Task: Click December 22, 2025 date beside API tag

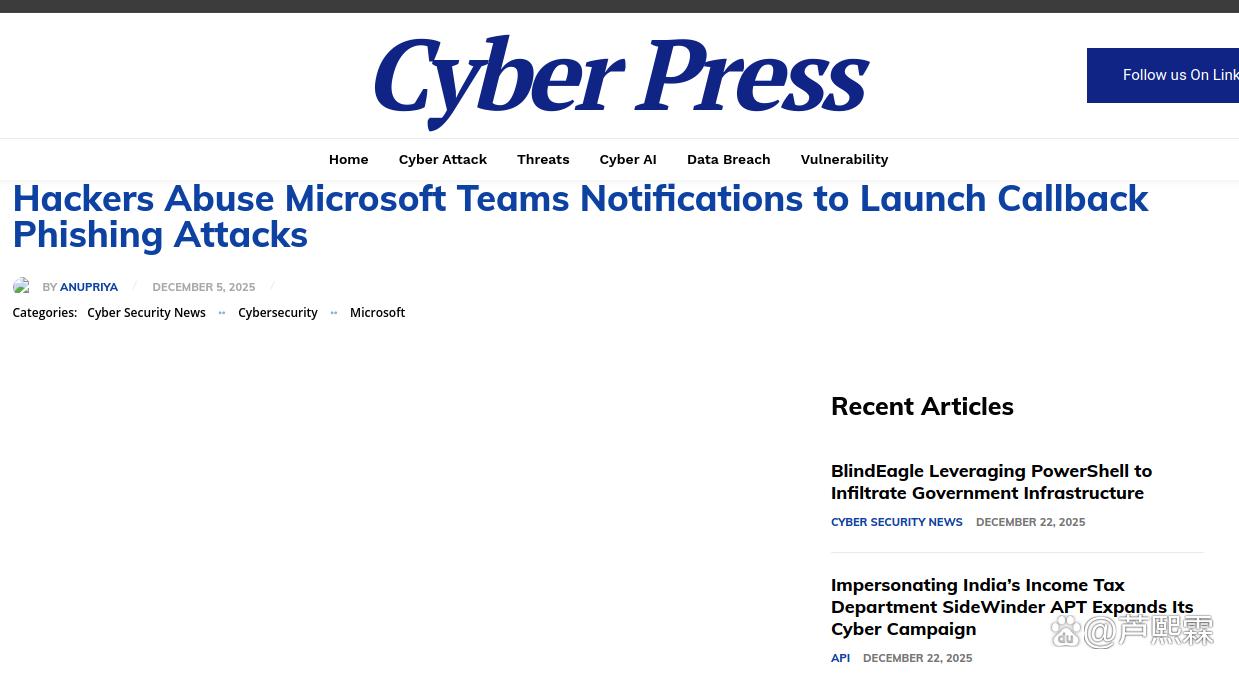Action: pyautogui.click(x=917, y=658)
